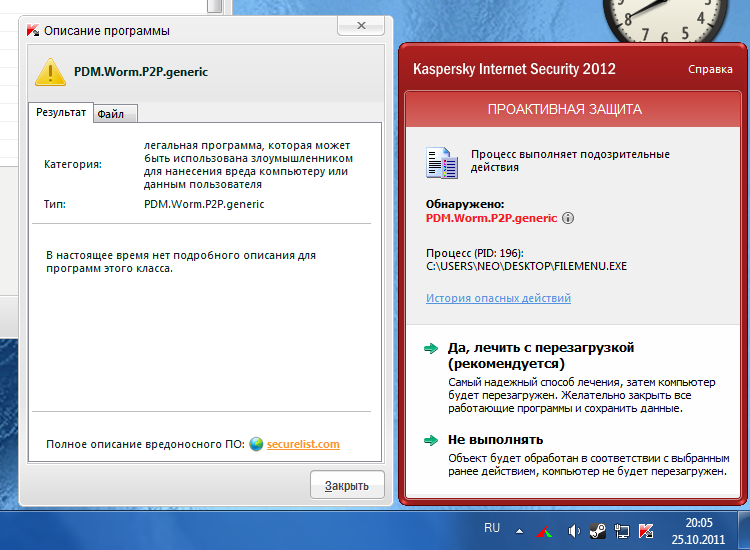This screenshot has width=750, height=550.
Task: Open the Справка help link
Action: pyautogui.click(x=710, y=69)
